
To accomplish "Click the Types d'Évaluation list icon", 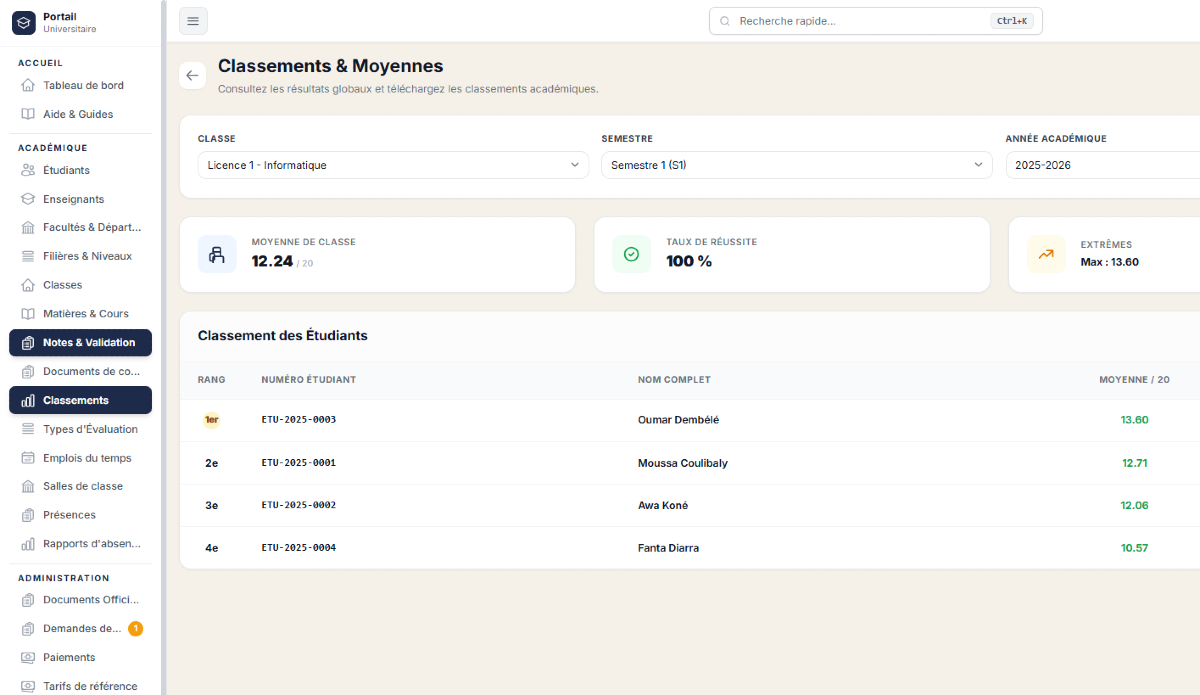I will 28,429.
